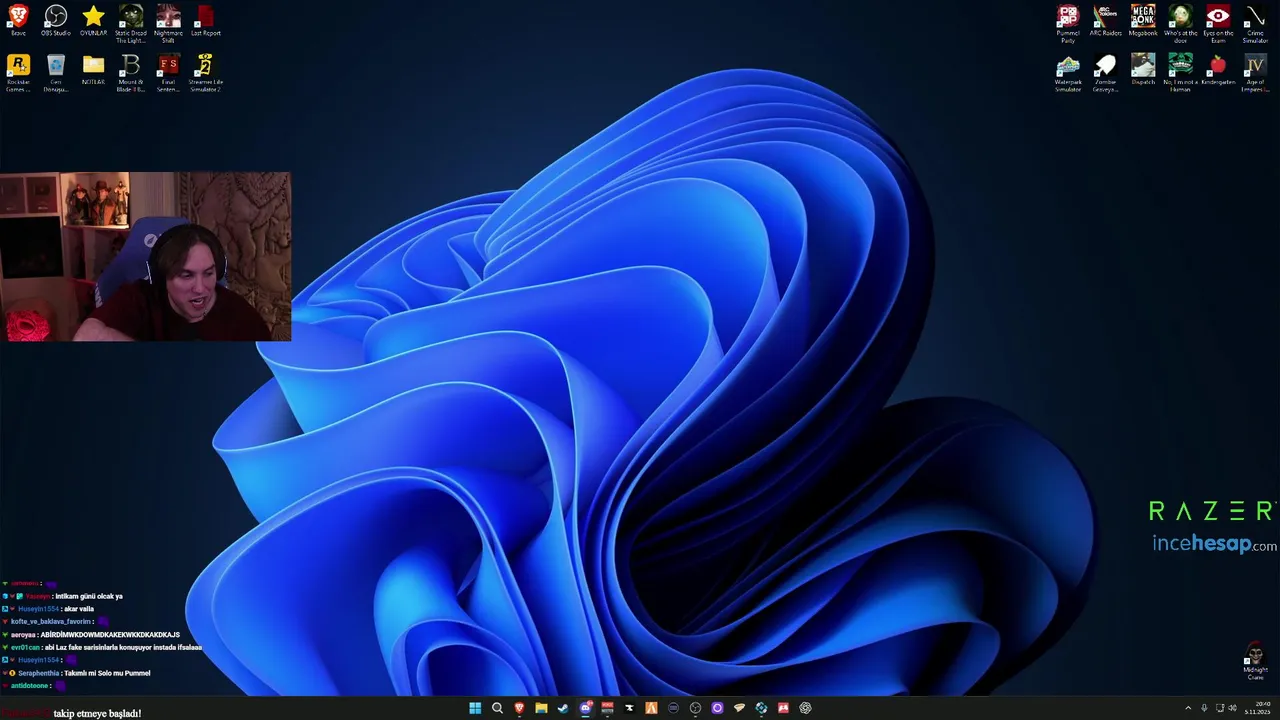This screenshot has width=1280, height=720.
Task: Launch the Crime Simulator shortcut
Action: coord(1255,24)
